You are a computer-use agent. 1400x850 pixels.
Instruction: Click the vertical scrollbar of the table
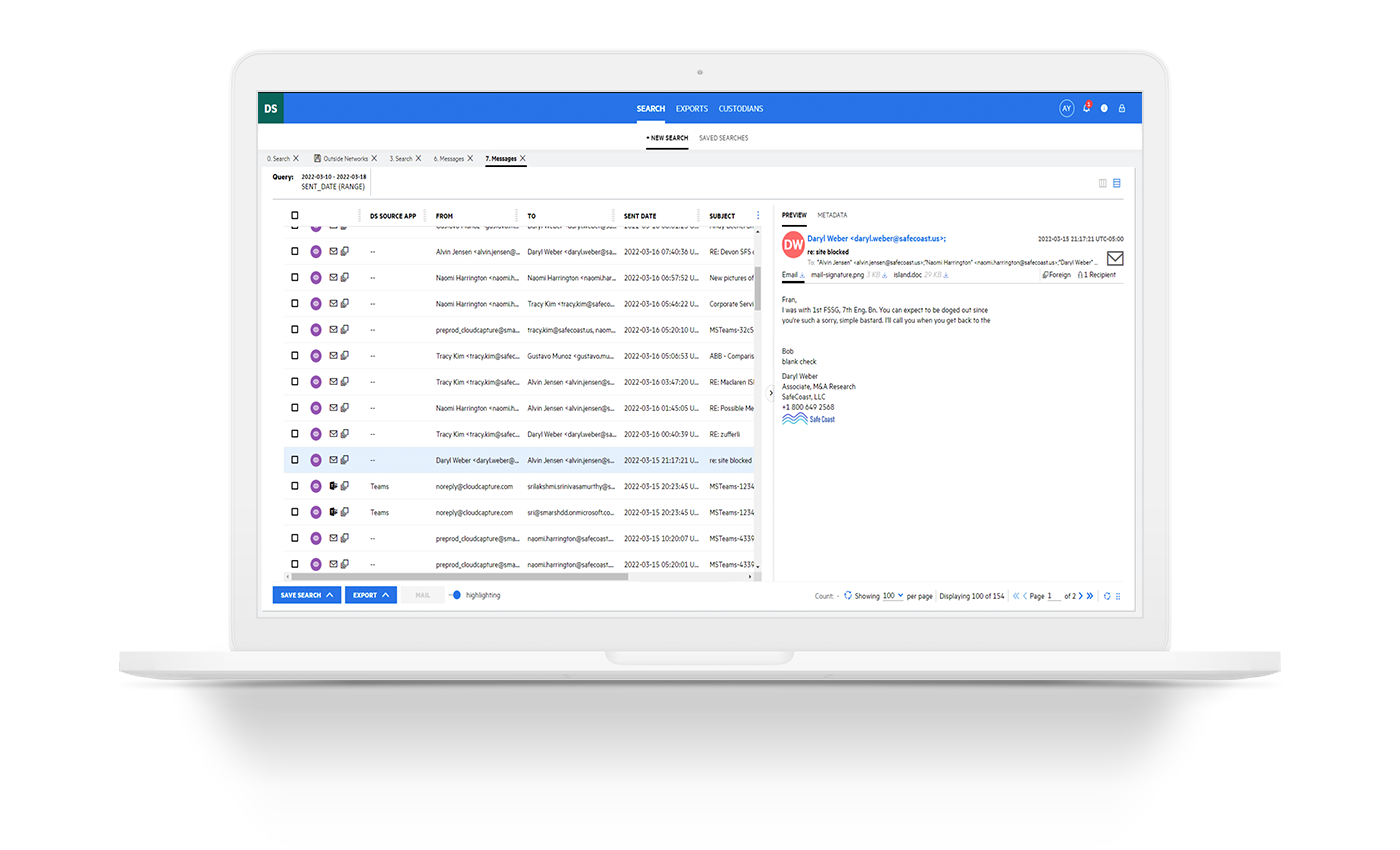(758, 290)
